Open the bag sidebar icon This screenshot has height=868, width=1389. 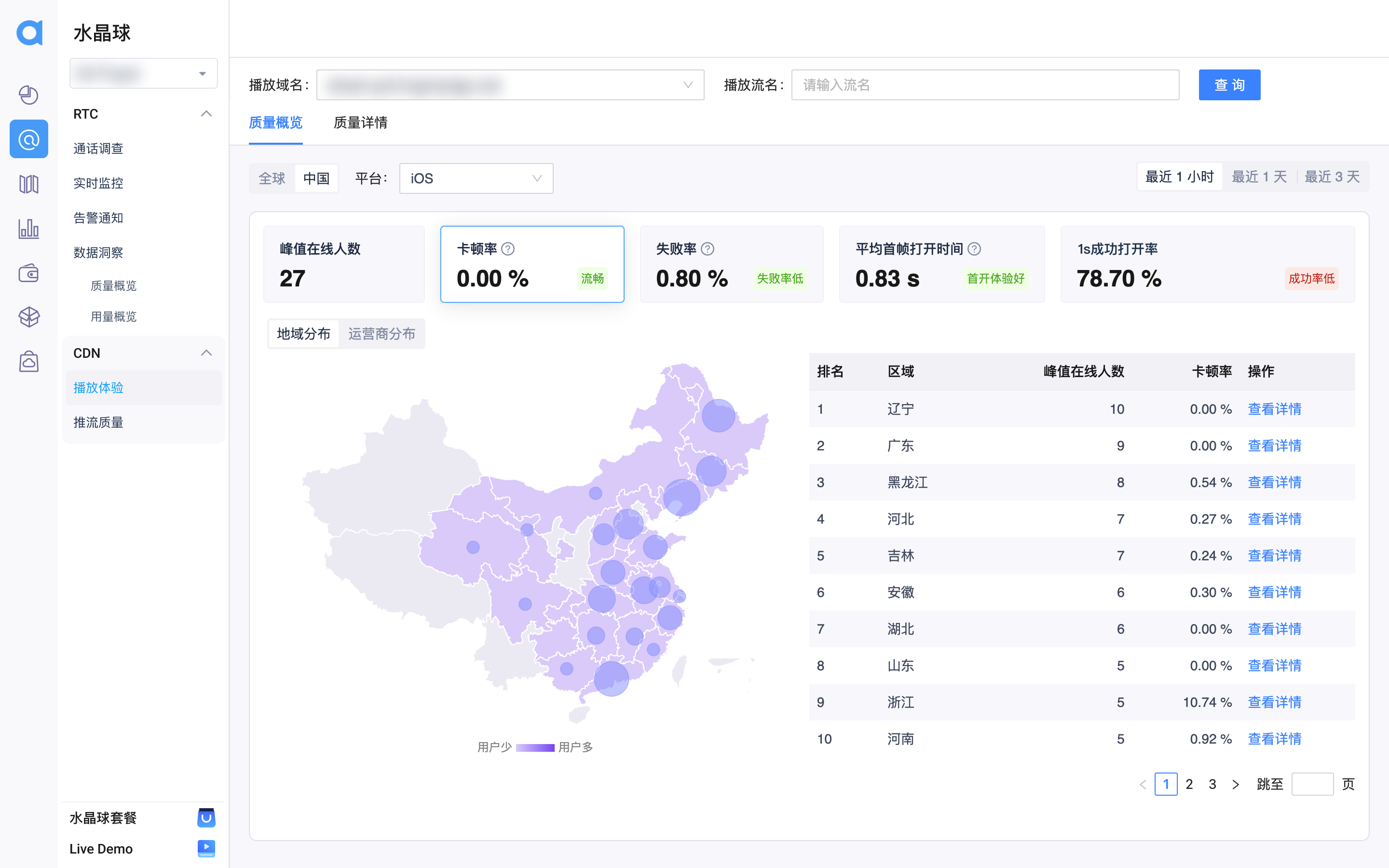[x=29, y=362]
